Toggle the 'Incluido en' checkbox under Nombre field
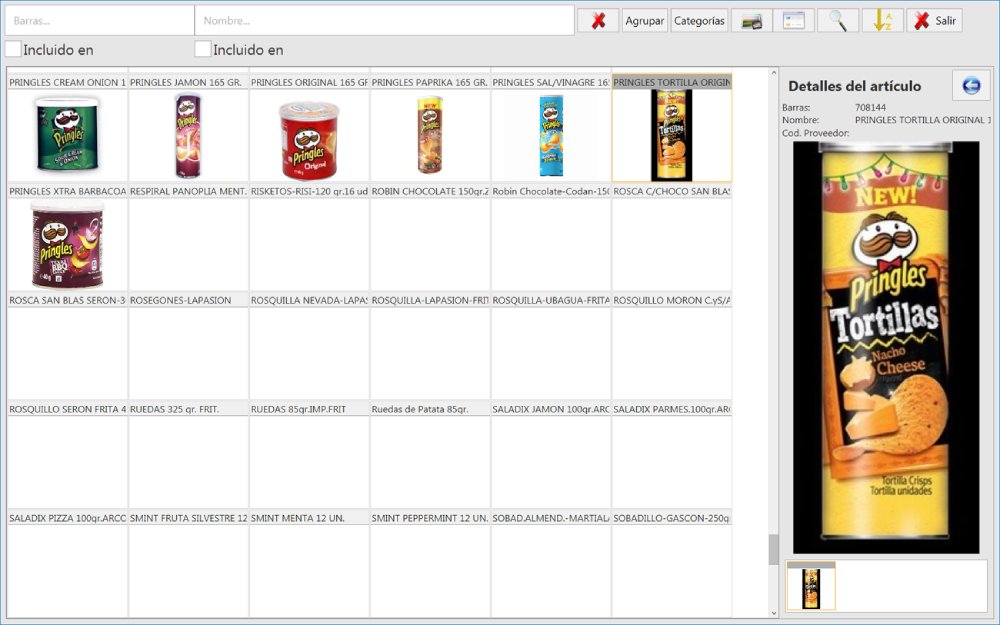 click(203, 49)
